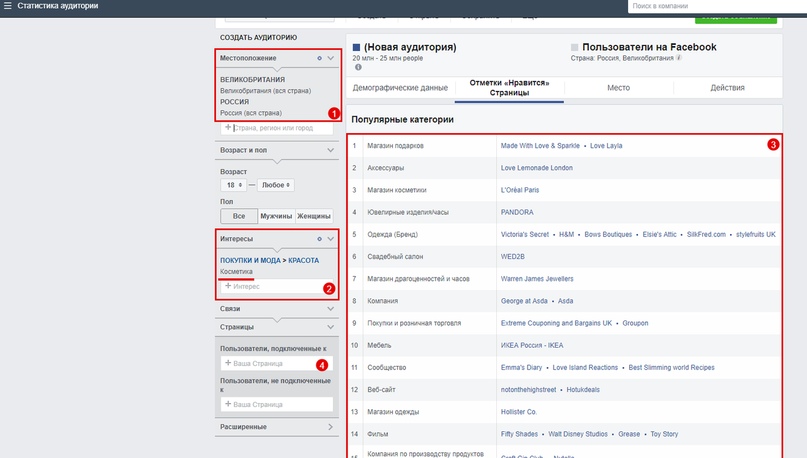This screenshot has height=458, width=807.
Task: Open Extreme Couponing and Bargains UK link
Action: (x=556, y=323)
